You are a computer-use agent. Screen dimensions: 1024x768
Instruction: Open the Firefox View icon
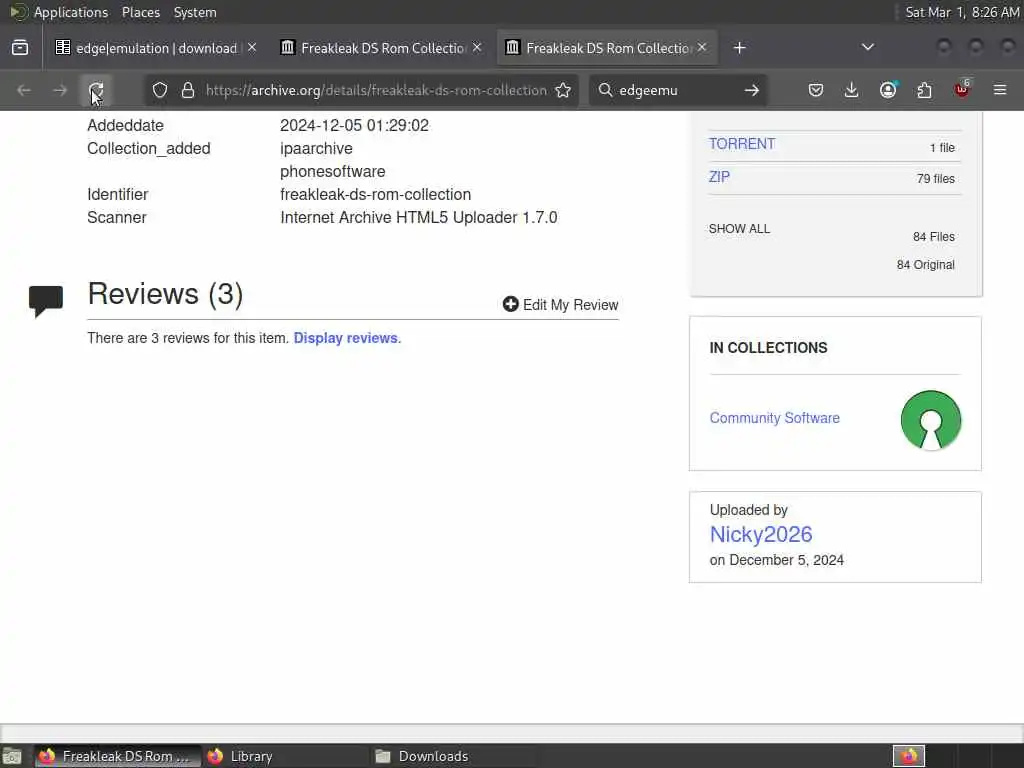point(20,48)
